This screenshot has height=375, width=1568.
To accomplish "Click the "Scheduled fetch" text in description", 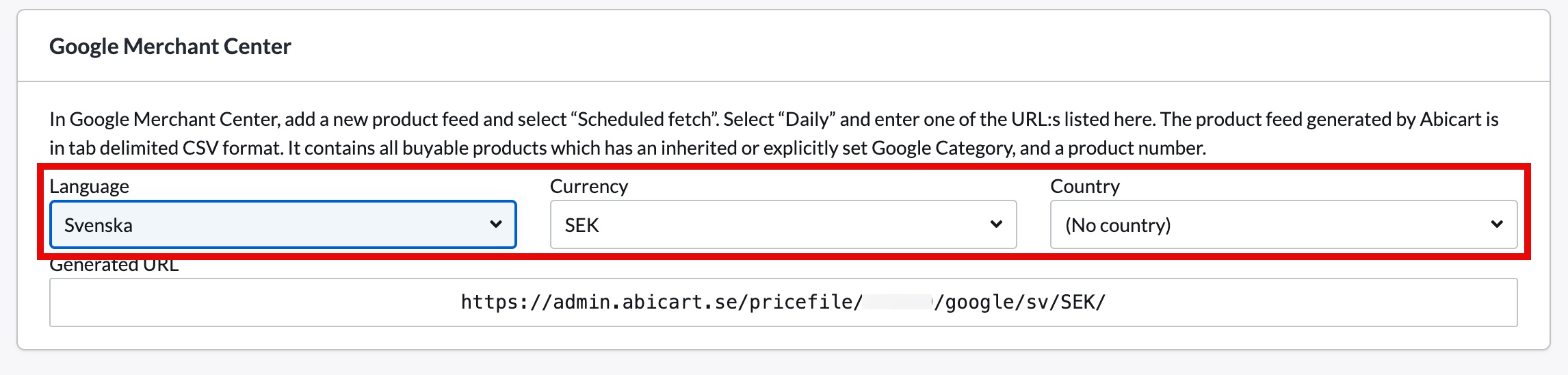I will click(644, 120).
